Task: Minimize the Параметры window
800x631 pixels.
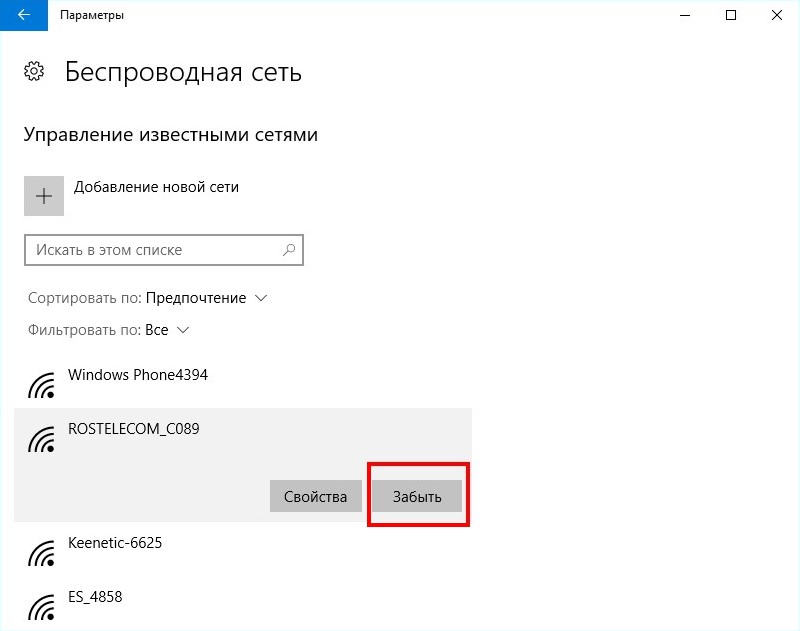Action: 685,15
